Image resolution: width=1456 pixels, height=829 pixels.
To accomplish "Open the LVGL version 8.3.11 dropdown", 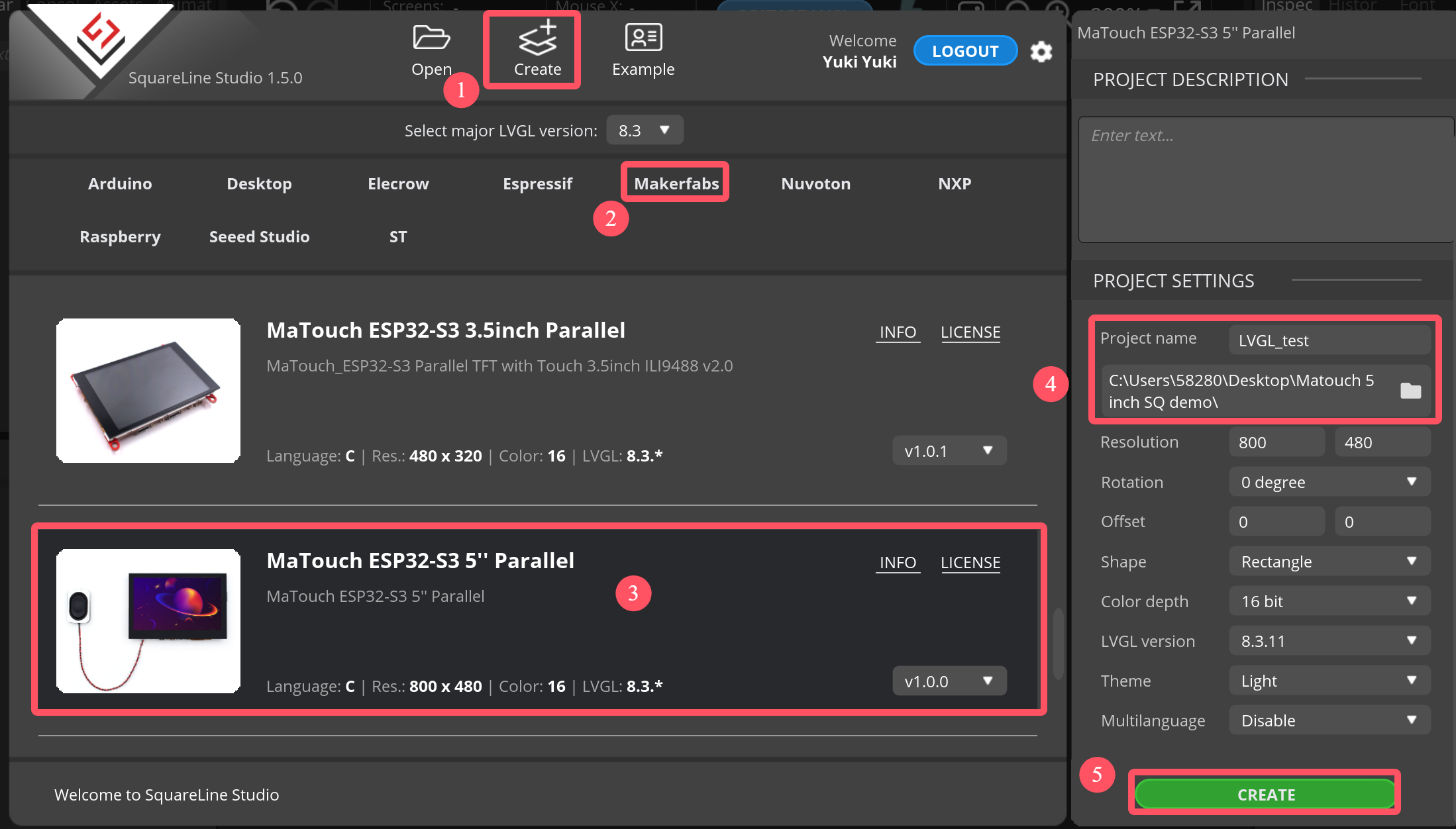I will 1329,641.
